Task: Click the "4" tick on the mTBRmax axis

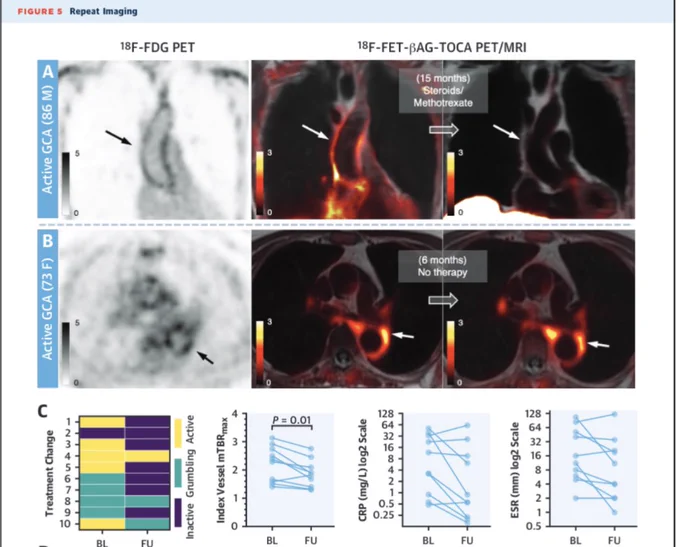Action: (x=235, y=414)
